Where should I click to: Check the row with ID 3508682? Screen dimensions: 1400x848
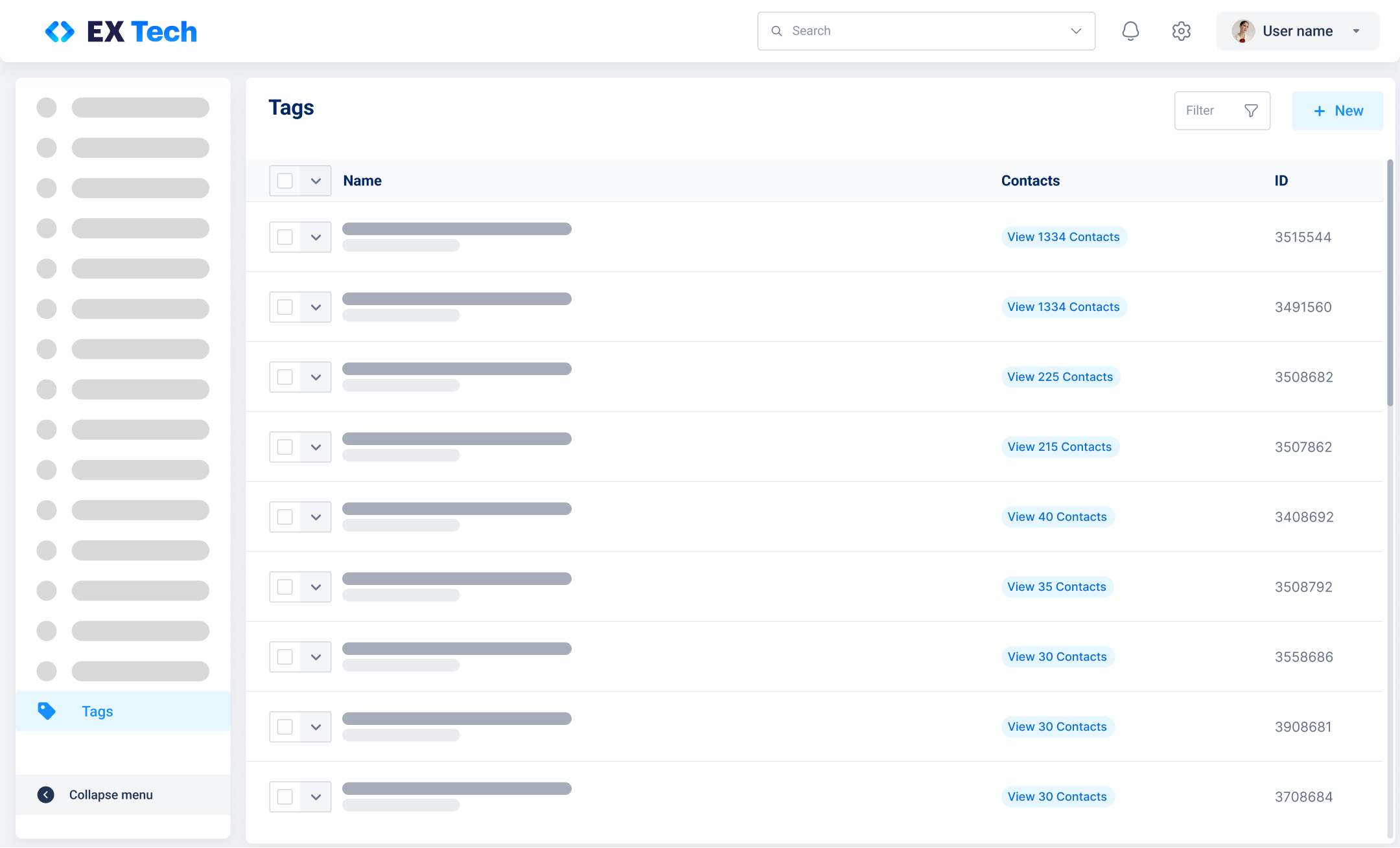click(285, 377)
